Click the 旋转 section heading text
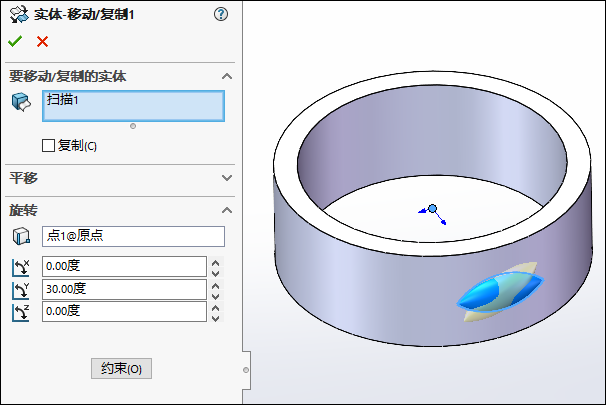The width and height of the screenshot is (606, 405). (24, 210)
